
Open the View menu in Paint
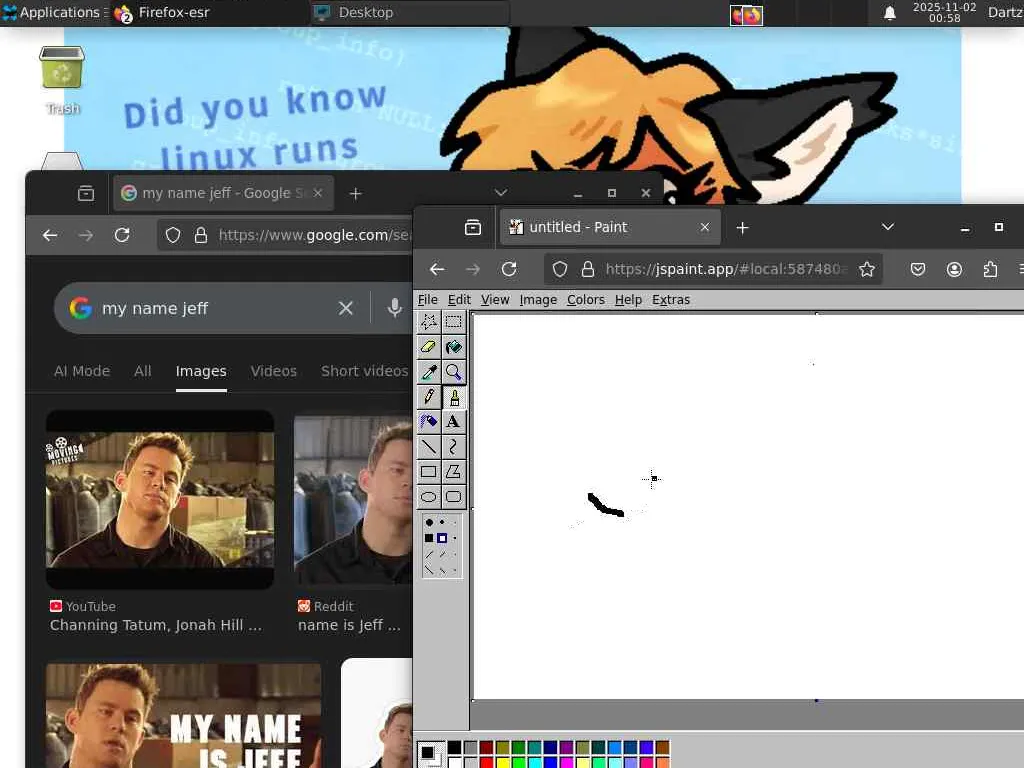(x=495, y=300)
